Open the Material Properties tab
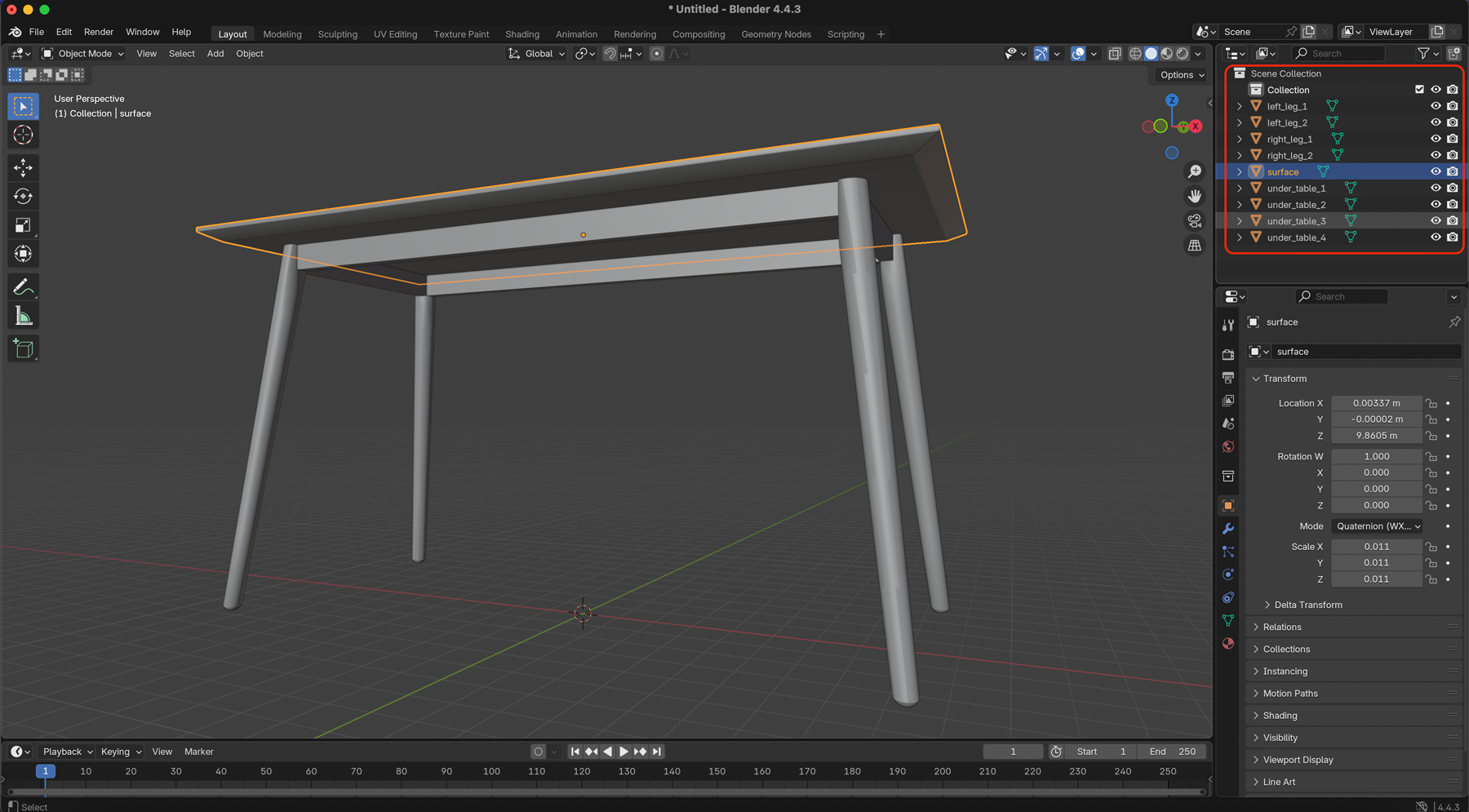The width and height of the screenshot is (1469, 812). coord(1228,643)
